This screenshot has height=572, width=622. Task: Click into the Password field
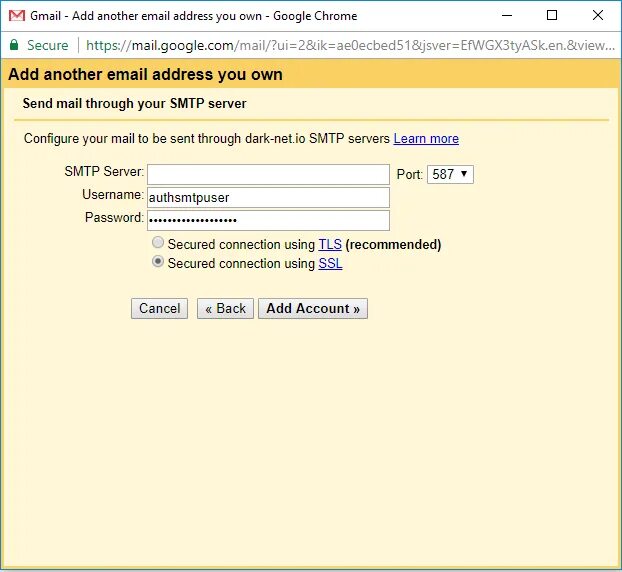click(x=268, y=220)
